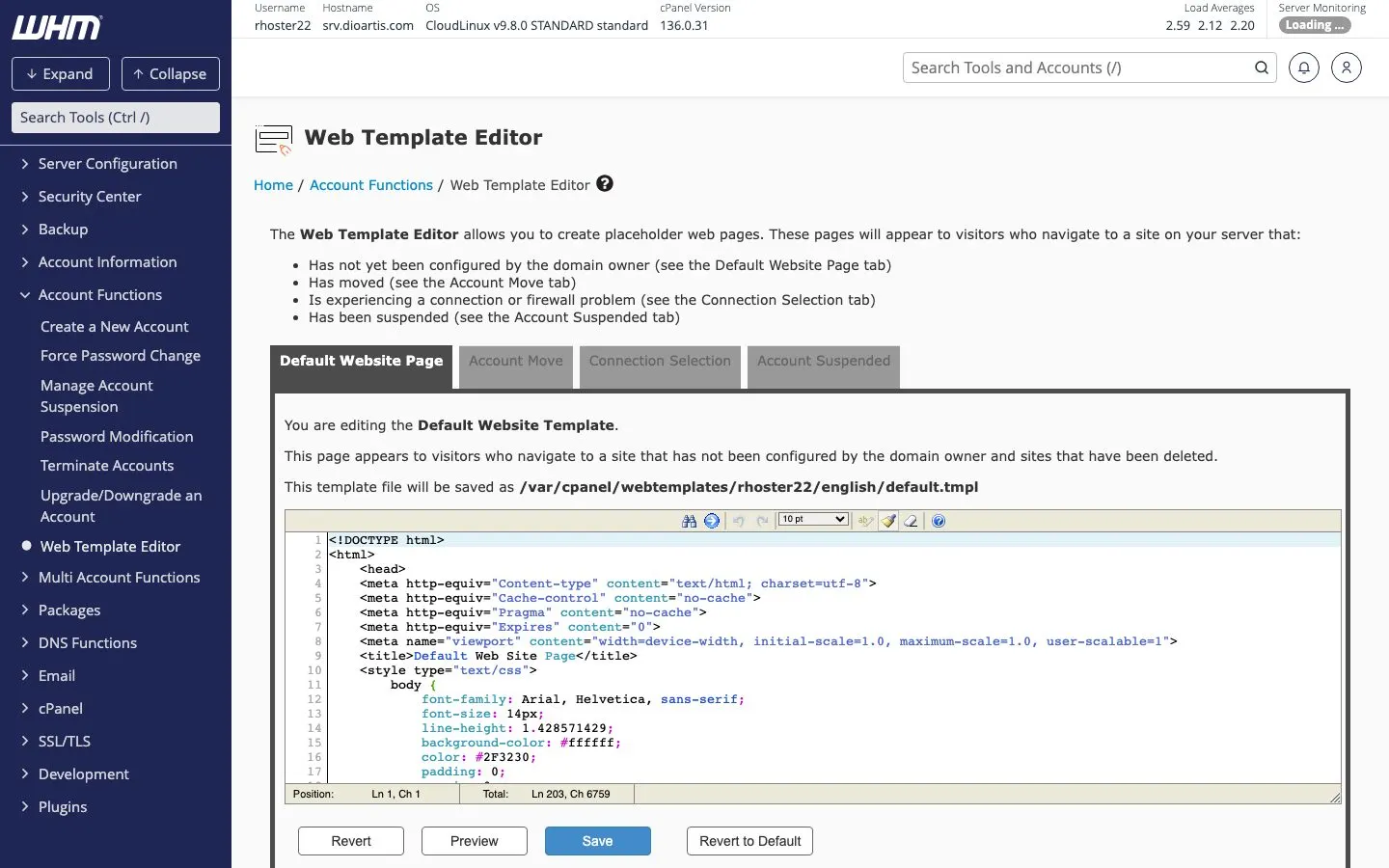Open the editor help question-mark icon
The height and width of the screenshot is (868, 1389).
tap(939, 521)
